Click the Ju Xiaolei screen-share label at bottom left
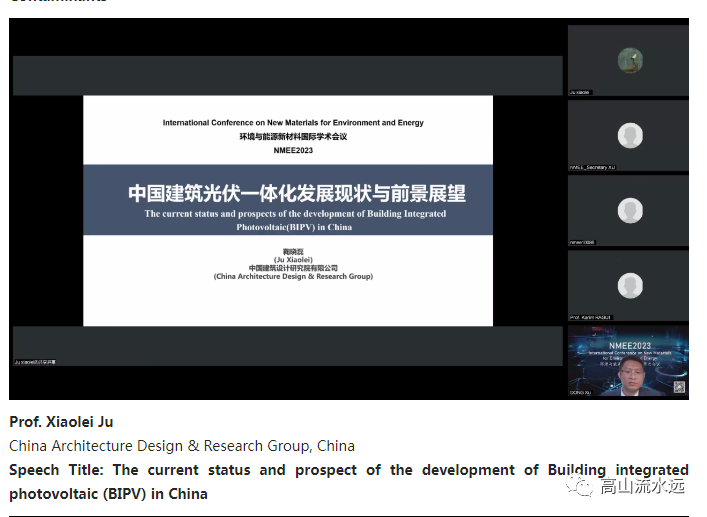This screenshot has height=517, width=707. point(35,362)
